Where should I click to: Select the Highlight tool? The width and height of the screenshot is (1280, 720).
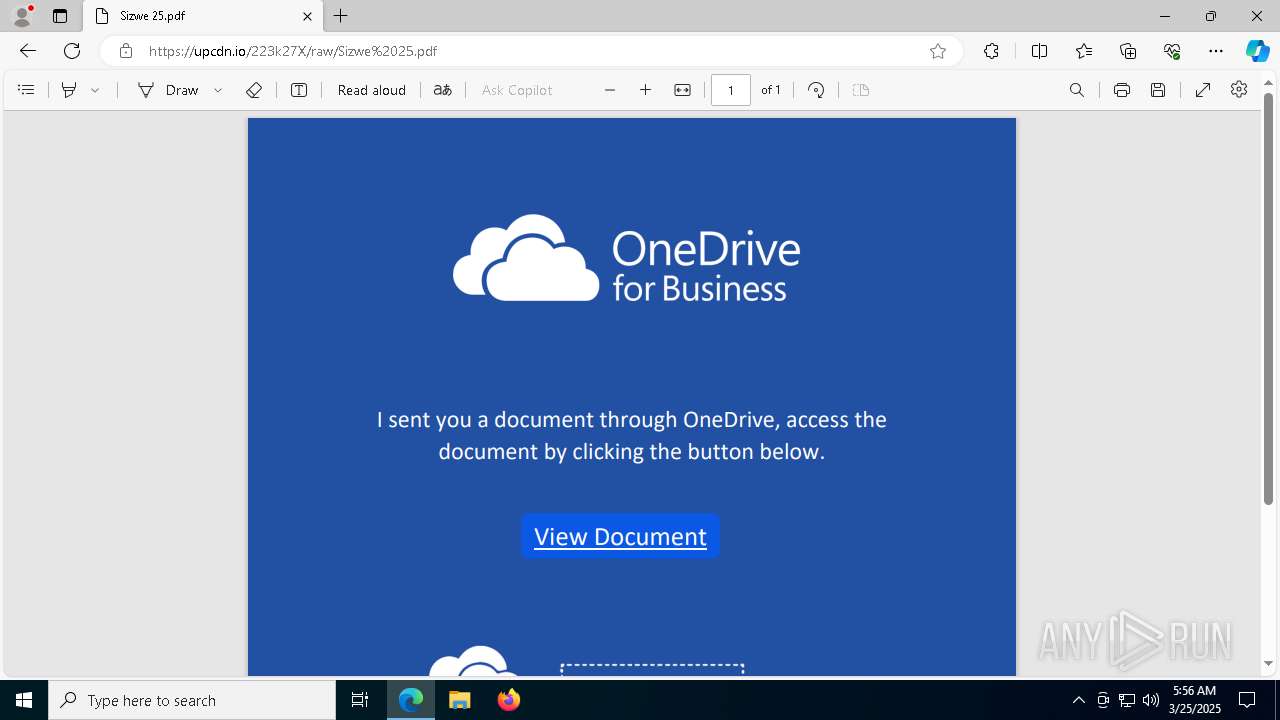[x=69, y=90]
